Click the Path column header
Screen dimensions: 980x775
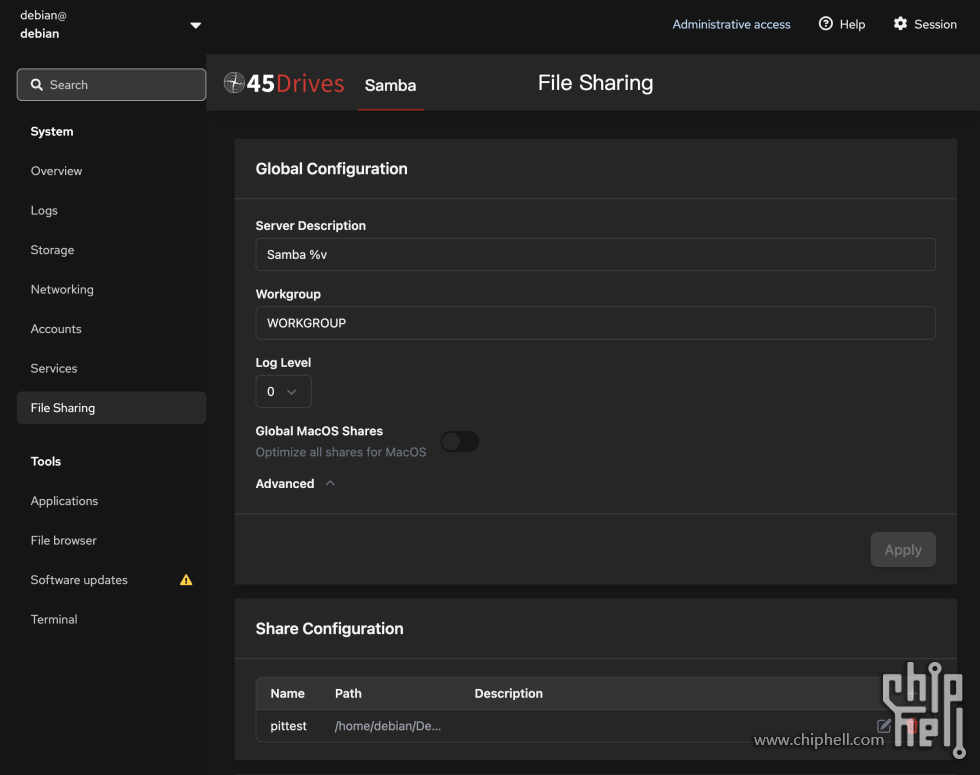tap(348, 693)
